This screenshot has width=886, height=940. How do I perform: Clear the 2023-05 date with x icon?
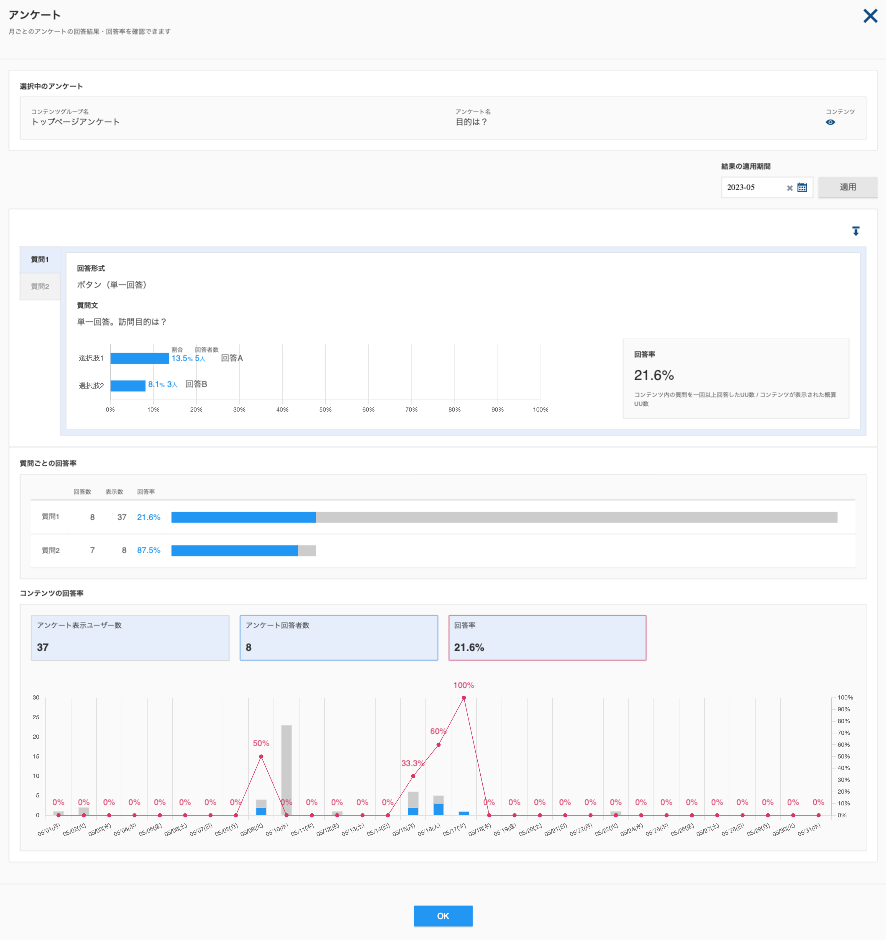coord(789,188)
